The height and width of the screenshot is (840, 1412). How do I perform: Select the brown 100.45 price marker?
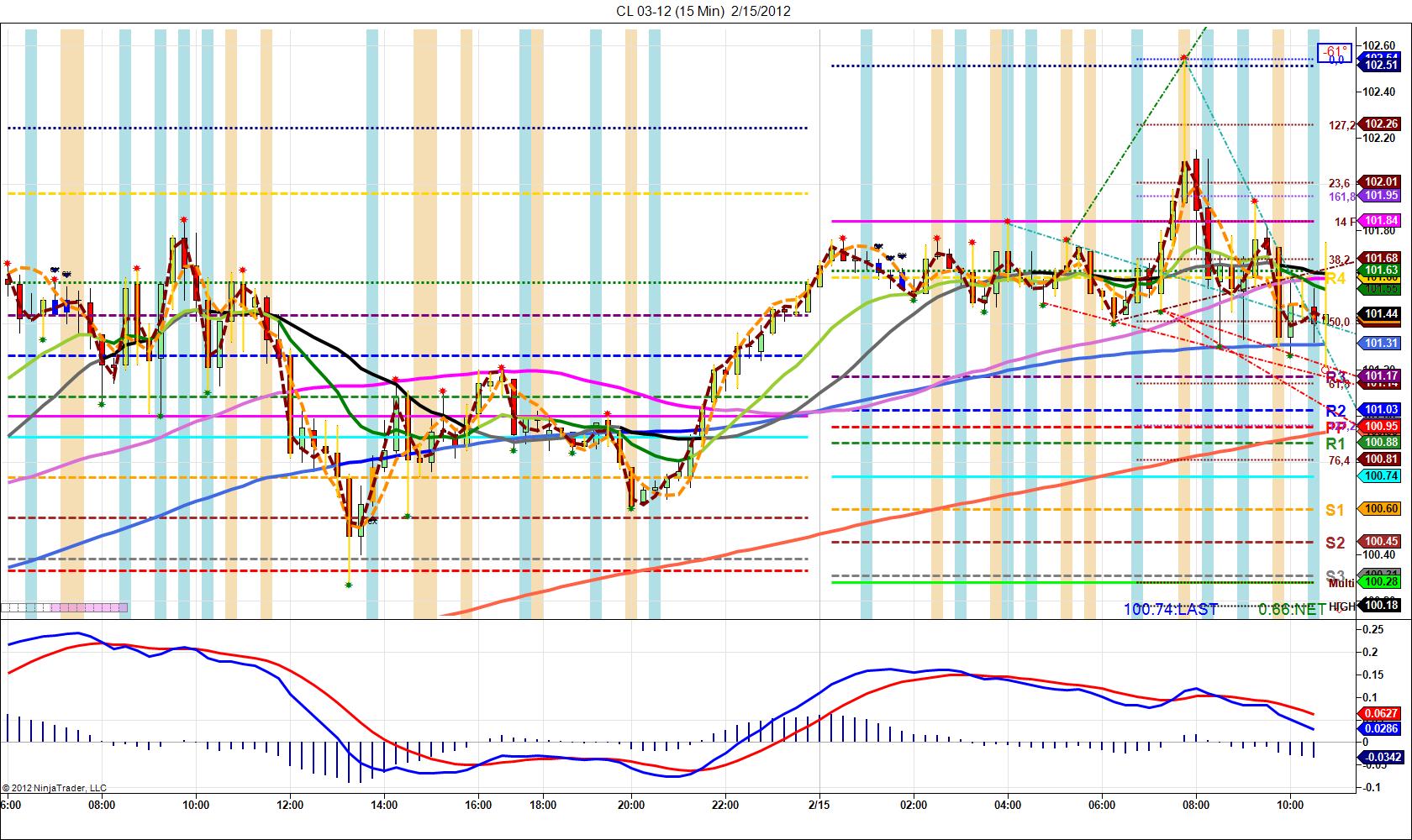(x=1381, y=542)
